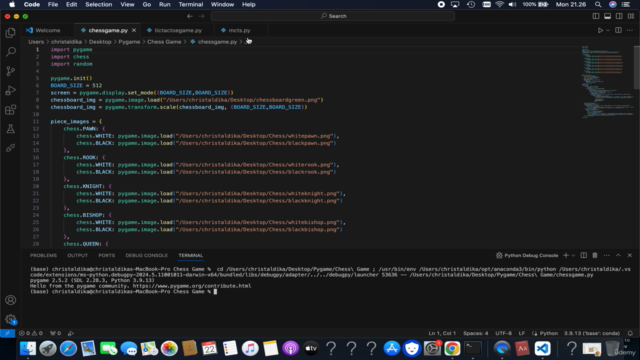This screenshot has height=360, width=640.
Task: Open the Customize Layout button
Action: click(631, 16)
